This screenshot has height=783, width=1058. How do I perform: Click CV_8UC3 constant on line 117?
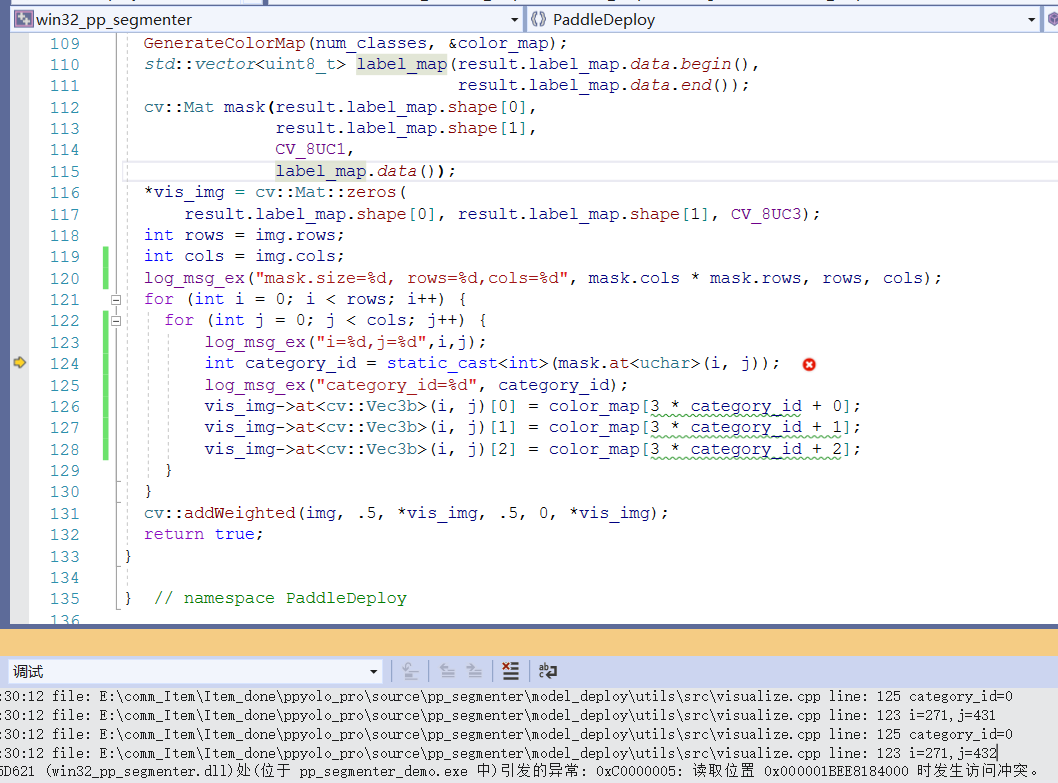point(766,214)
